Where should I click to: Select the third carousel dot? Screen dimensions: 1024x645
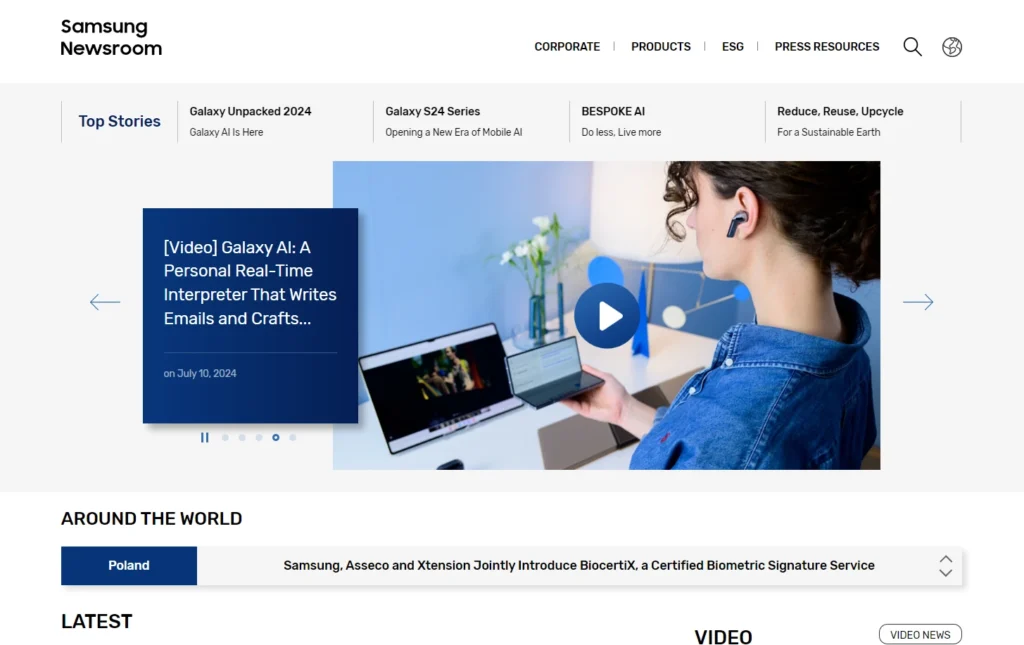coord(259,437)
